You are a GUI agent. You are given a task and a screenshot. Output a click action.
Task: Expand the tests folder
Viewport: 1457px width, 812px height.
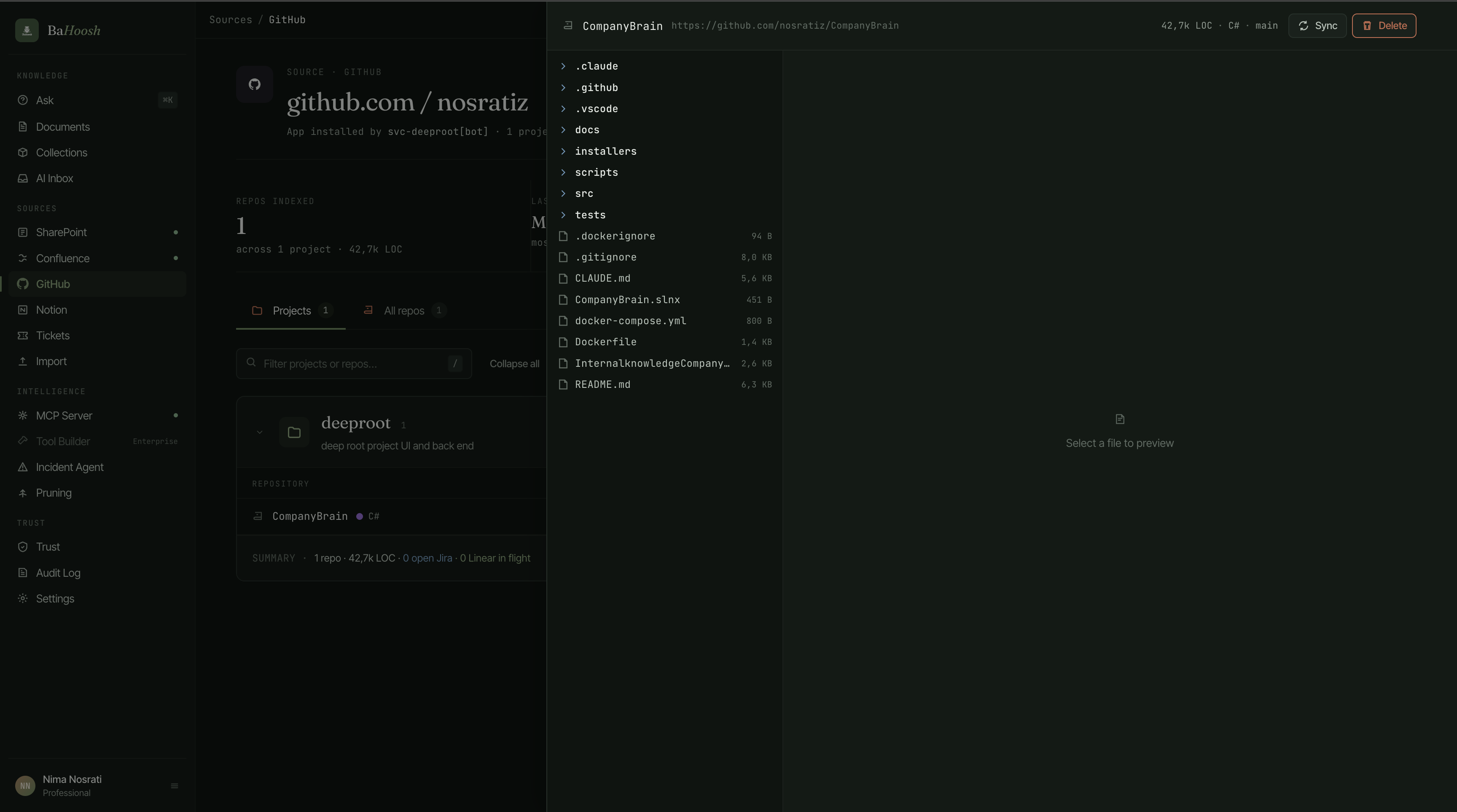tap(664, 215)
